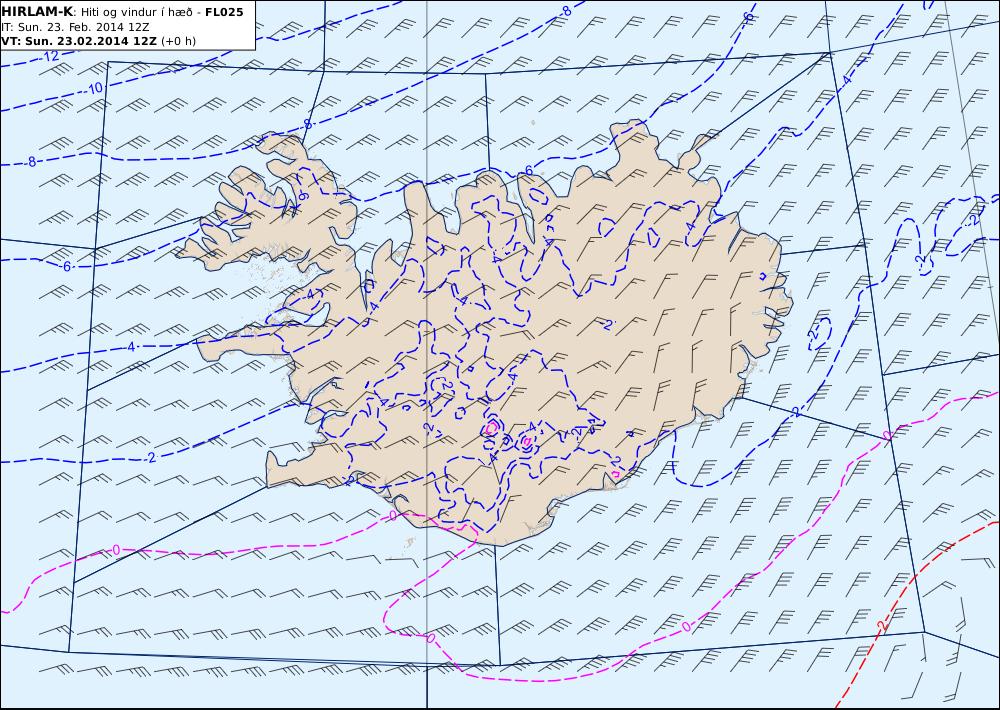Click the (+0 h) forecast offset text
Viewport: 1000px width, 710px height.
(x=179, y=41)
